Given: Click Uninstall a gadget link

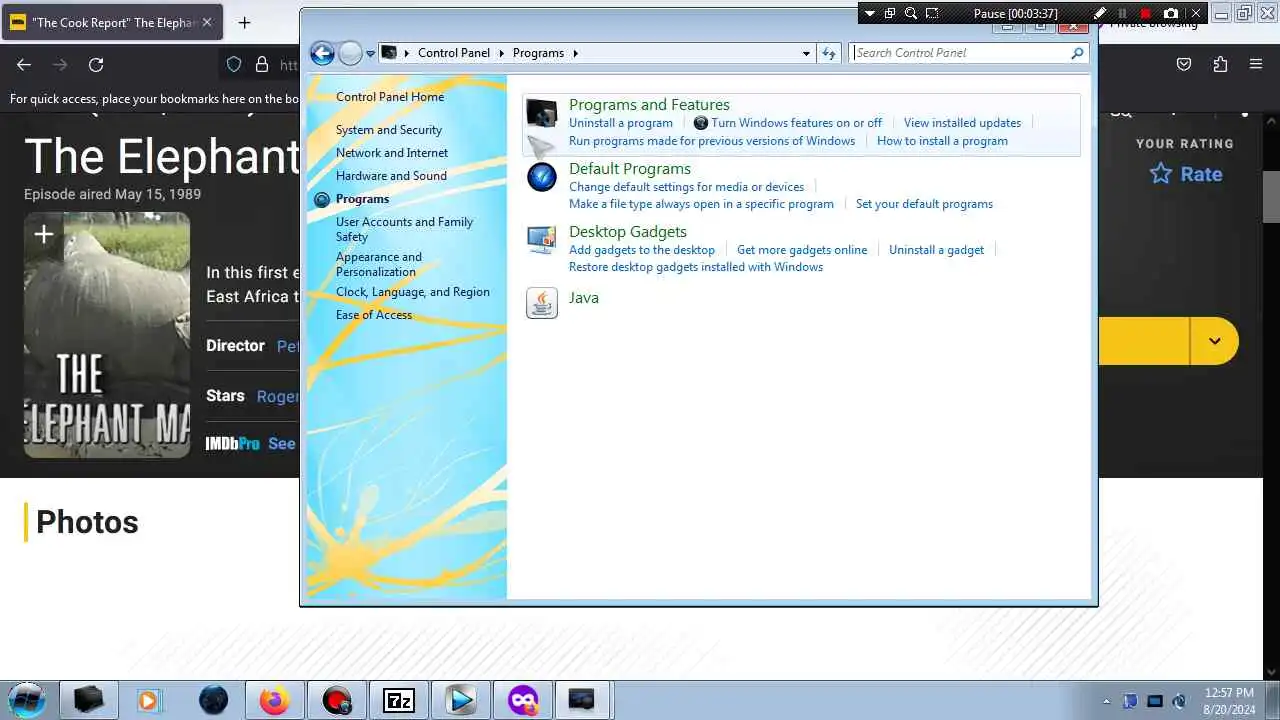Looking at the screenshot, I should [936, 250].
